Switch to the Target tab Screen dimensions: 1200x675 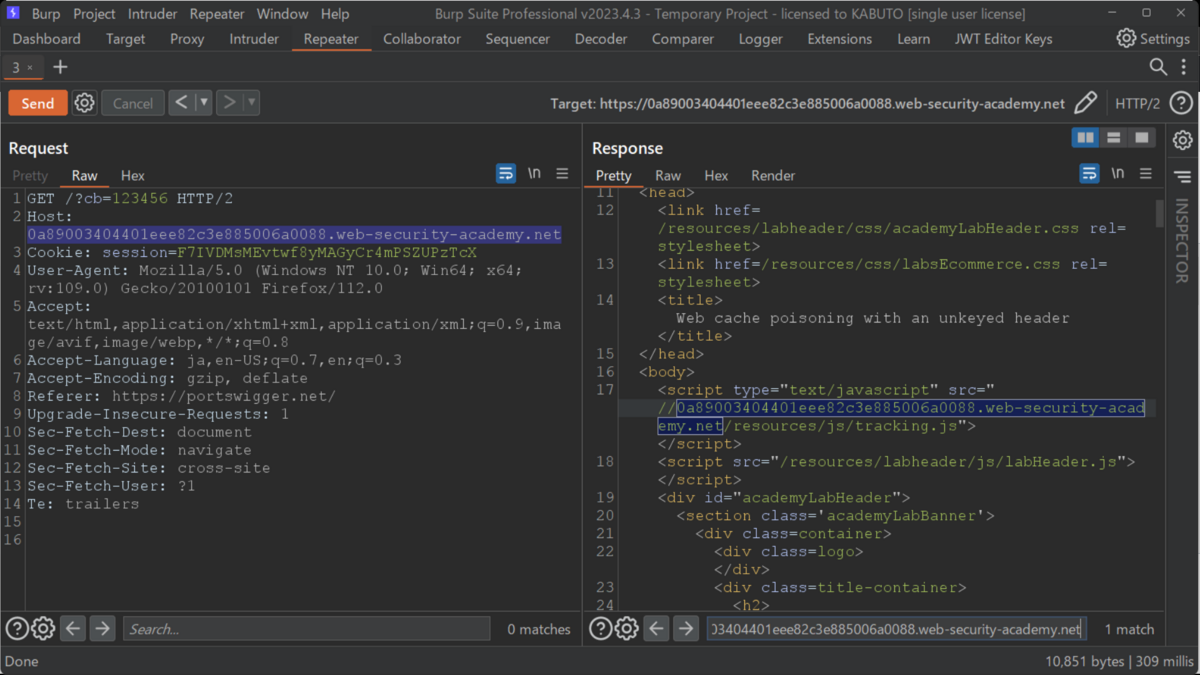tap(125, 38)
